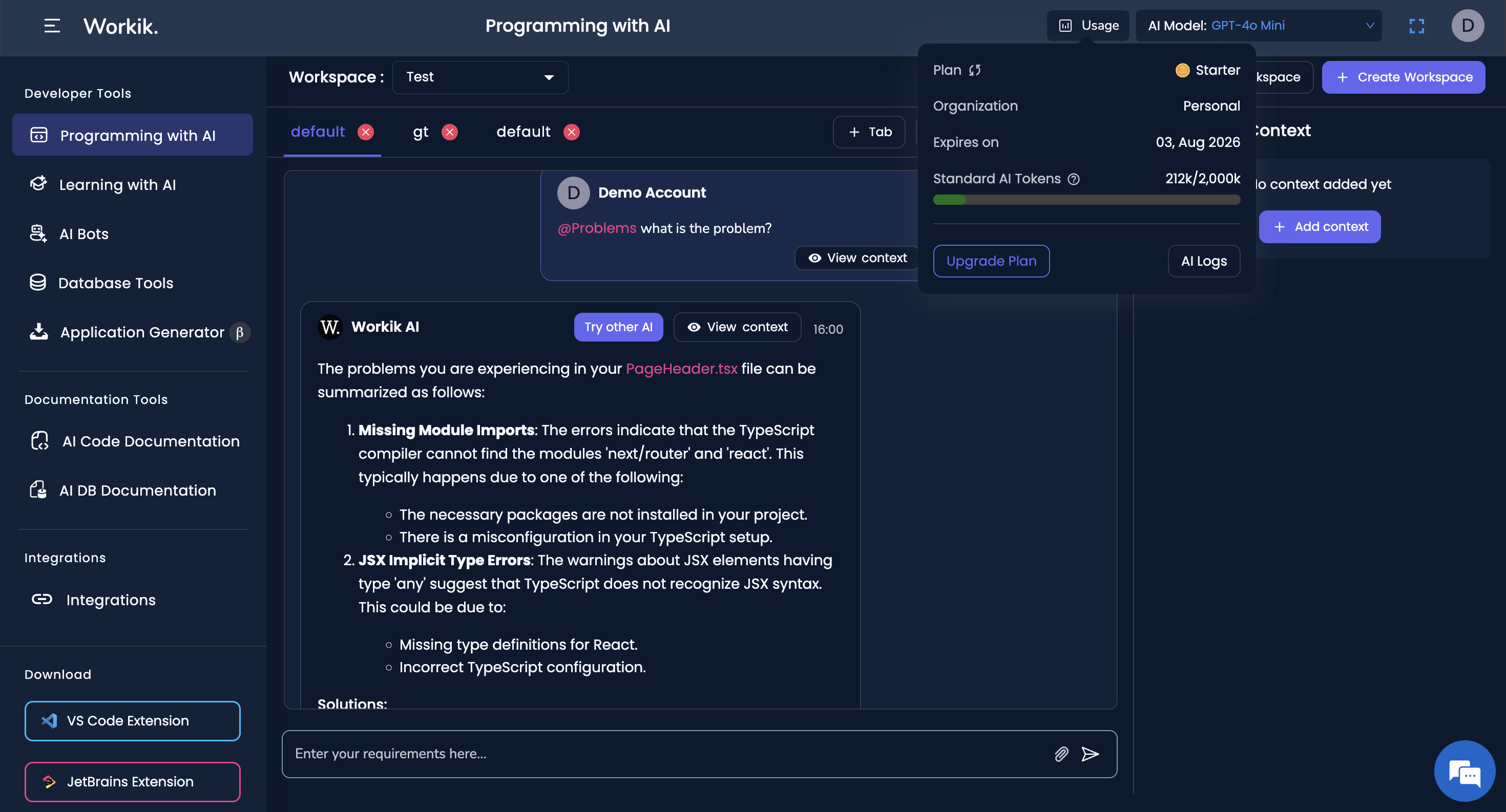Viewport: 1506px width, 812px height.
Task: Click the requirements input field
Action: coord(666,754)
